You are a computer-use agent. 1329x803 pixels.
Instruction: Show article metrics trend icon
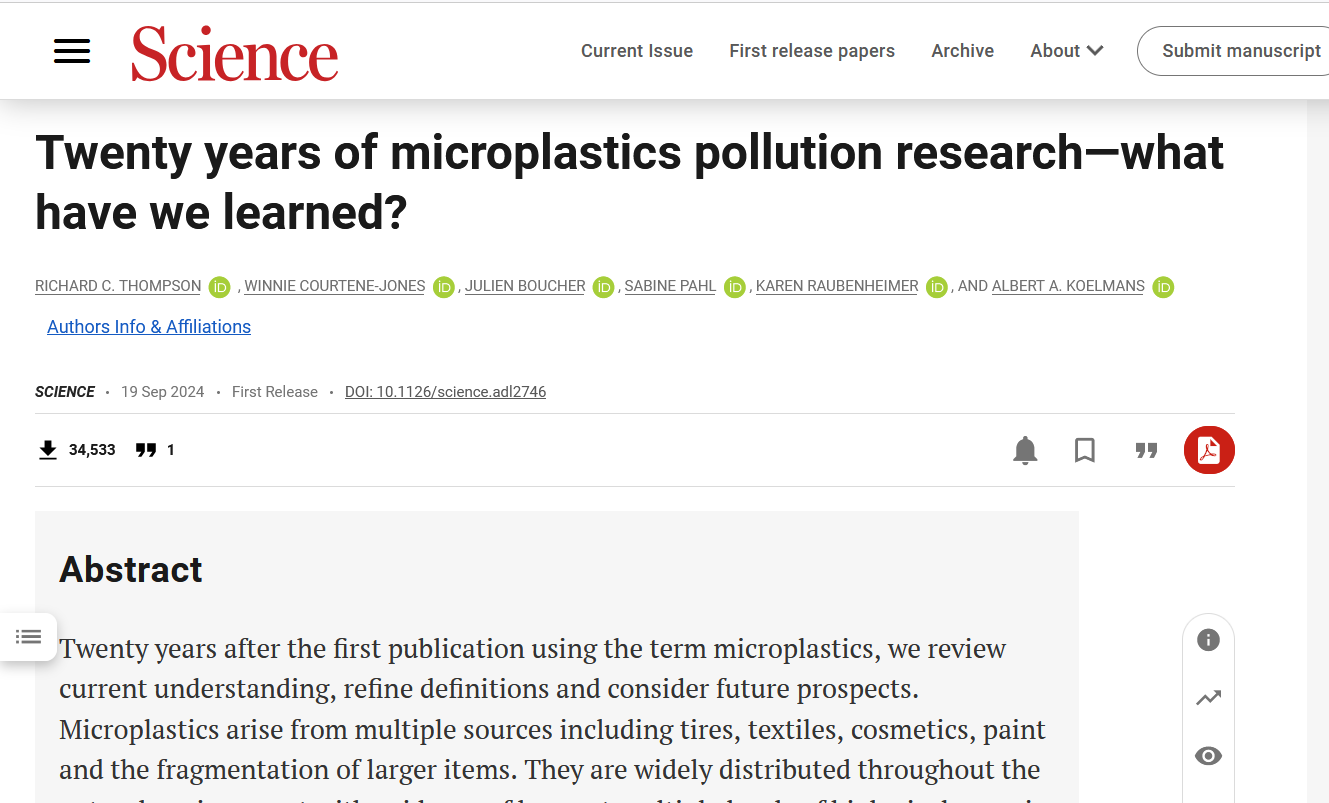coord(1208,698)
